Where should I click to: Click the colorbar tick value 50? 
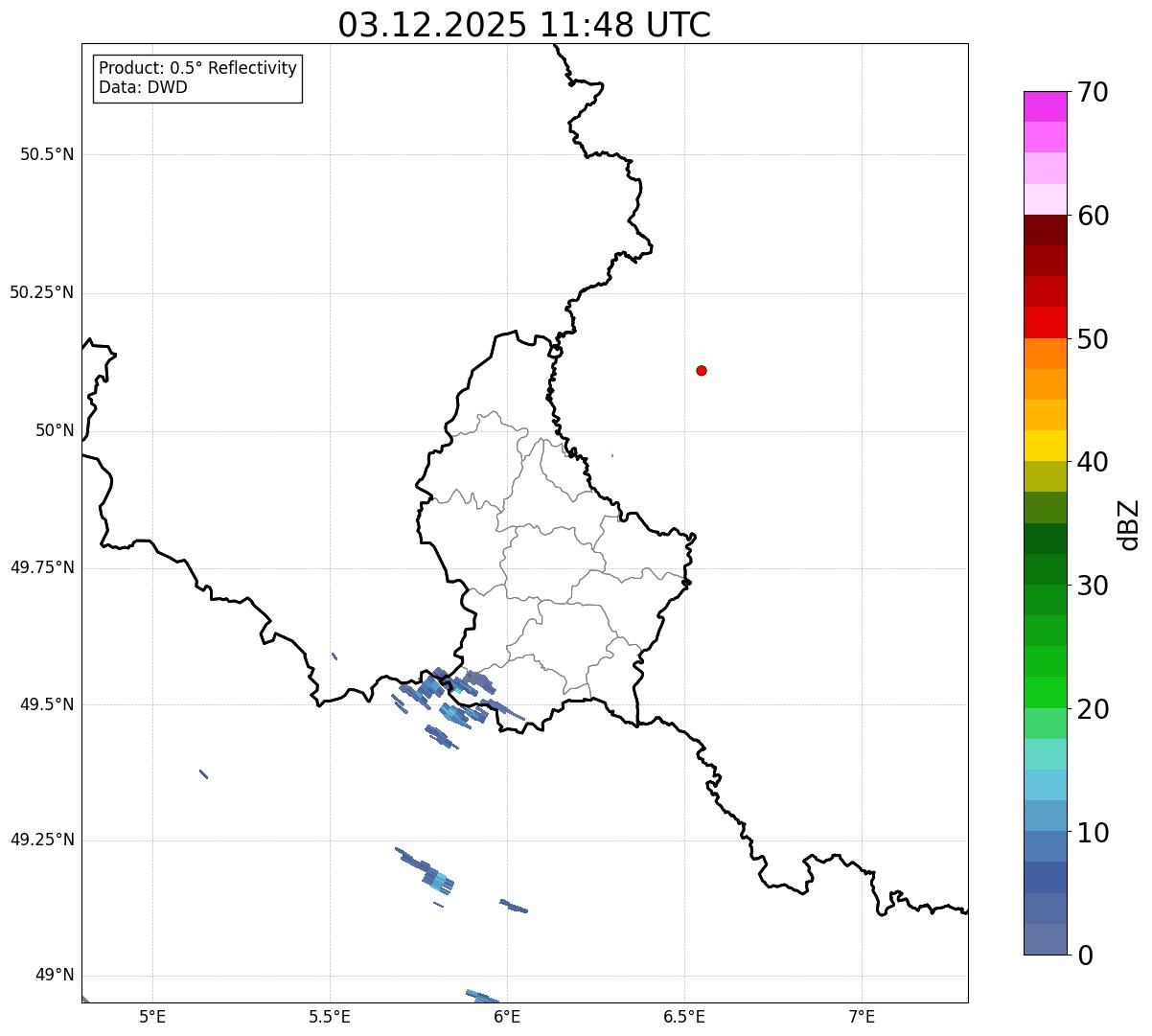[x=1093, y=339]
